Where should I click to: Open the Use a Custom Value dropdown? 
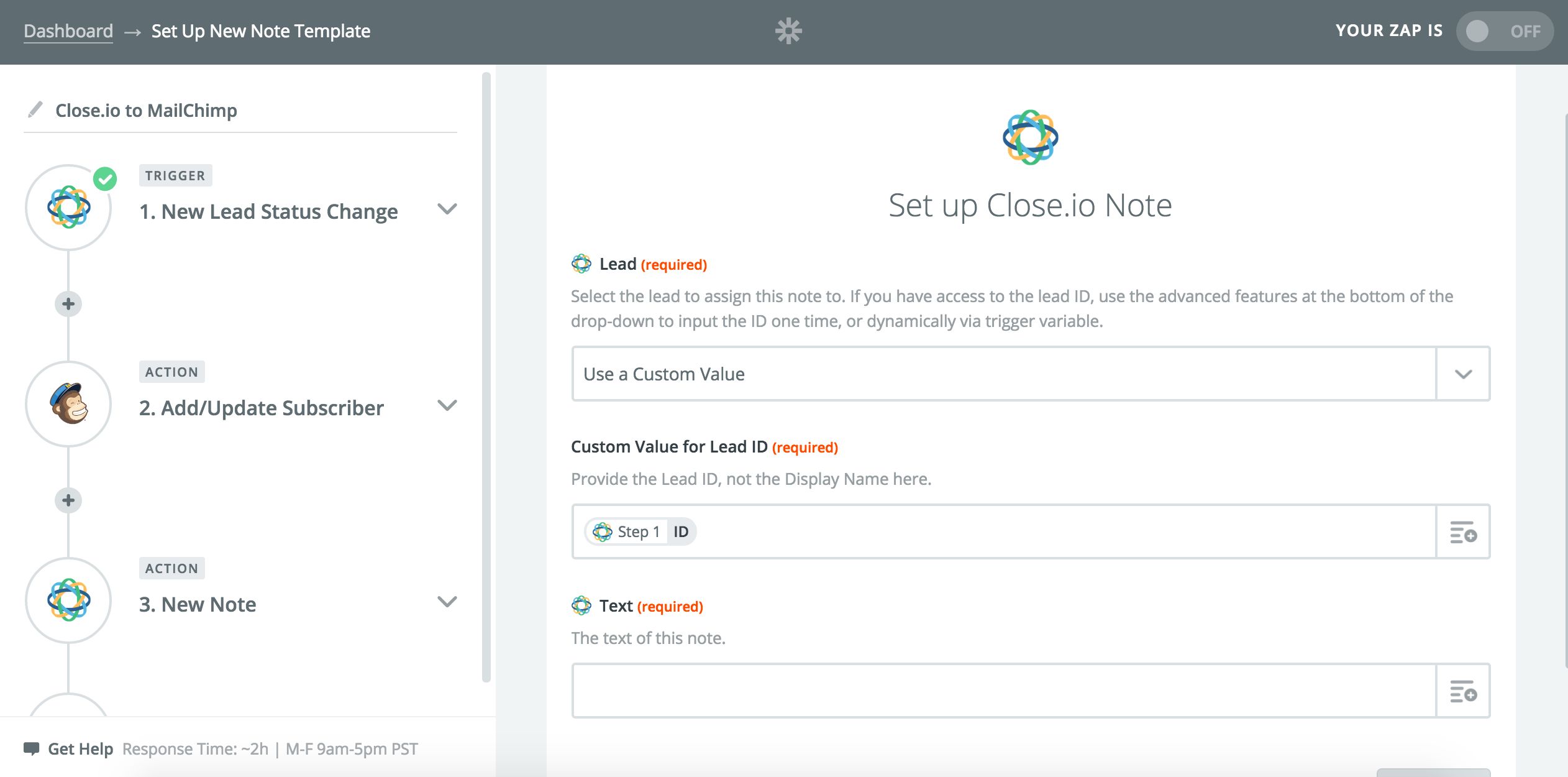click(1031, 374)
